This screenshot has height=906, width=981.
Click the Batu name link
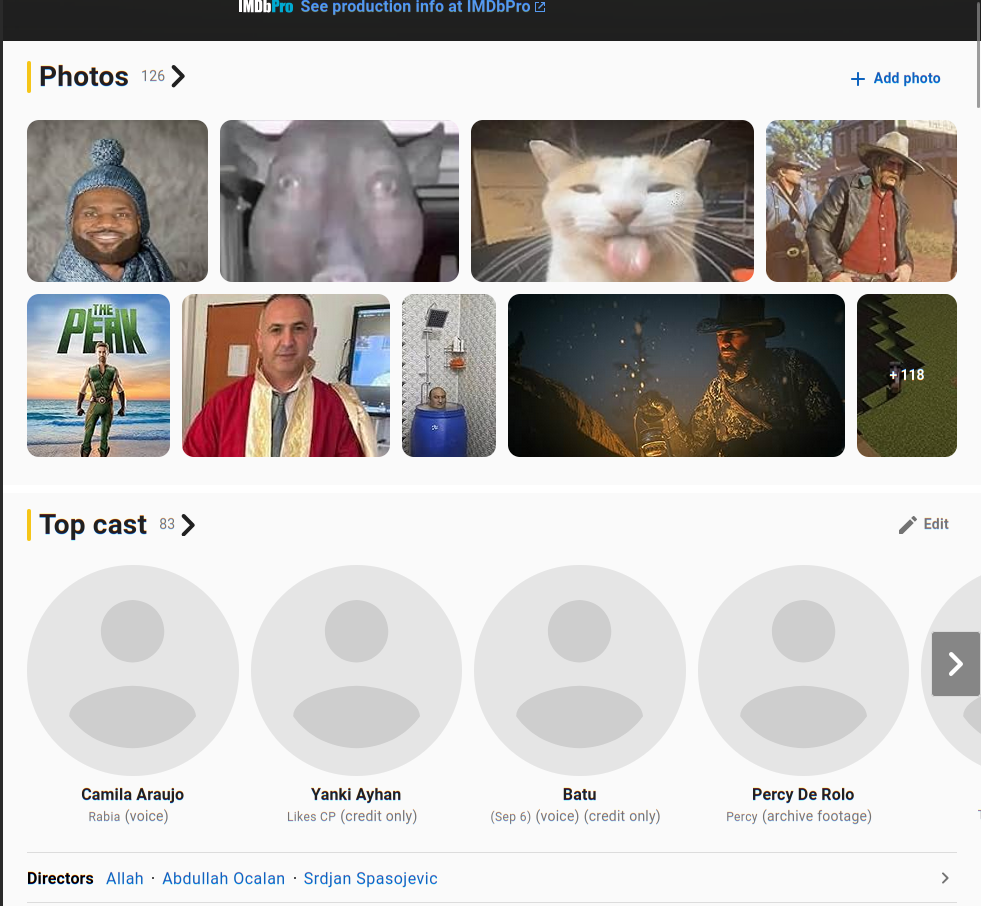pos(579,794)
